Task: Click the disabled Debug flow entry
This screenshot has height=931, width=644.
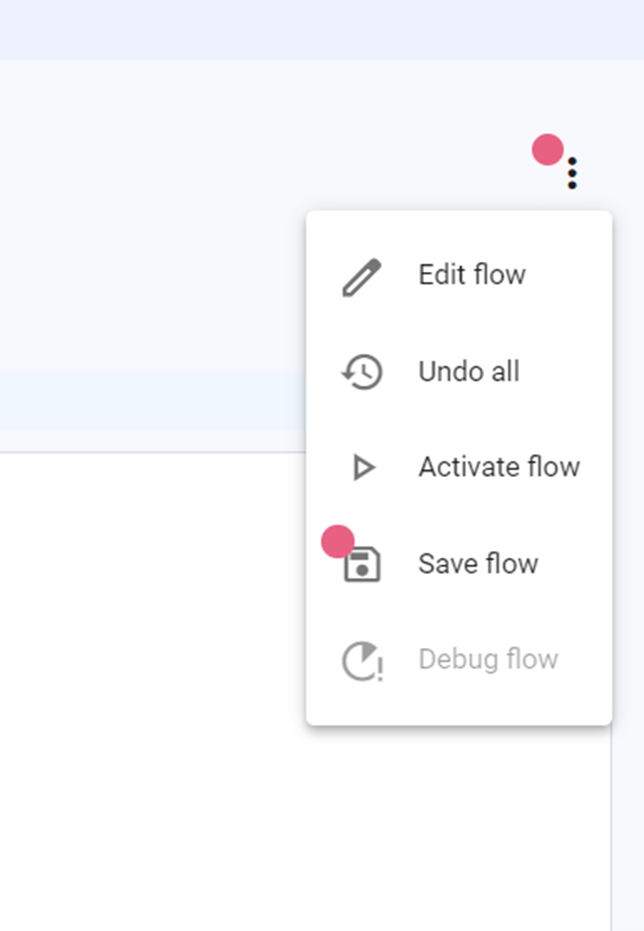Action: [489, 659]
